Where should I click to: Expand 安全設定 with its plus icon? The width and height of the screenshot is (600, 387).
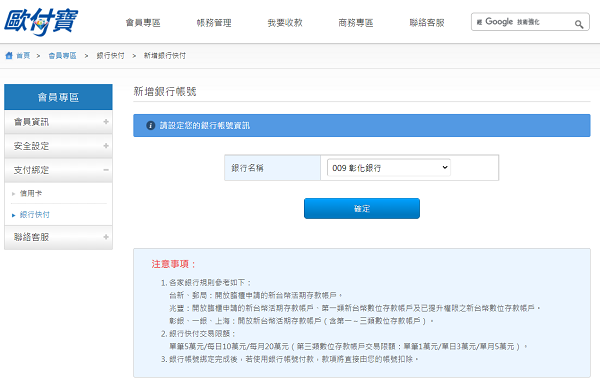tap(106, 146)
